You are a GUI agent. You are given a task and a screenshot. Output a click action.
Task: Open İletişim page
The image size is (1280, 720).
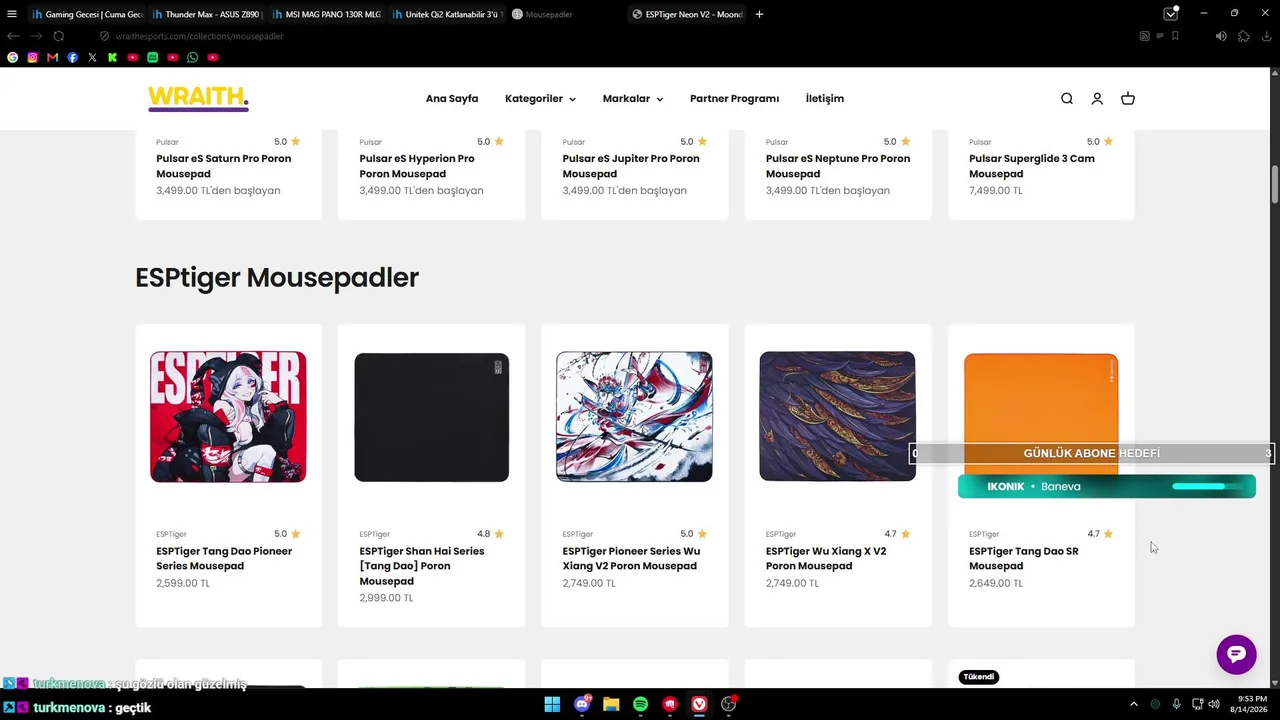(x=825, y=99)
